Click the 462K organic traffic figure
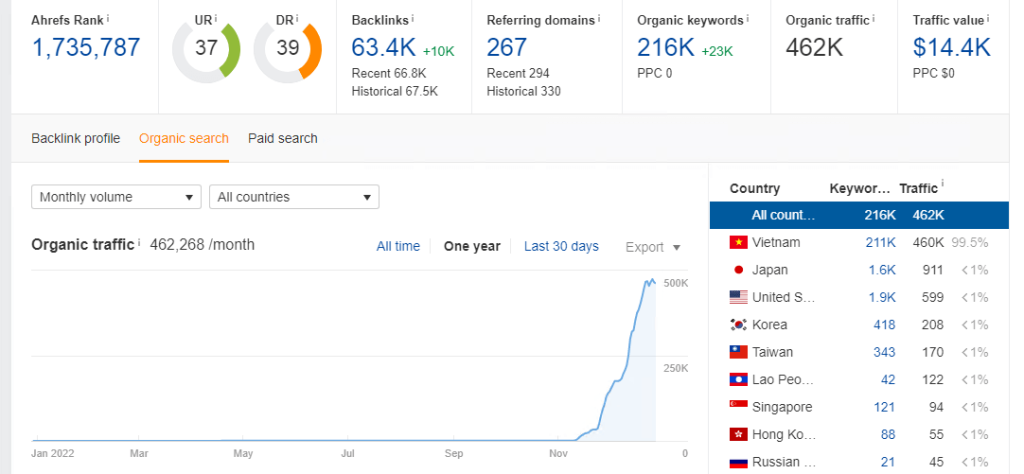Viewport: 1024px width, 474px height. 814,48
